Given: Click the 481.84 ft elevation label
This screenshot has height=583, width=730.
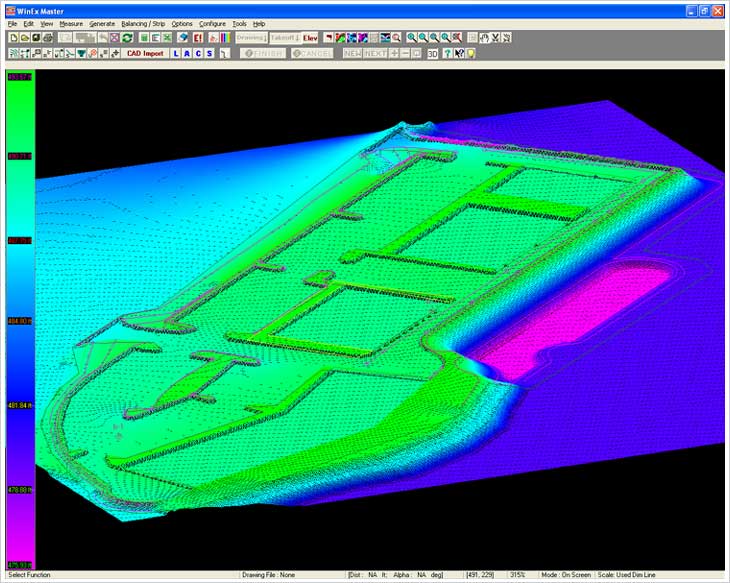Looking at the screenshot, I should tap(20, 406).
